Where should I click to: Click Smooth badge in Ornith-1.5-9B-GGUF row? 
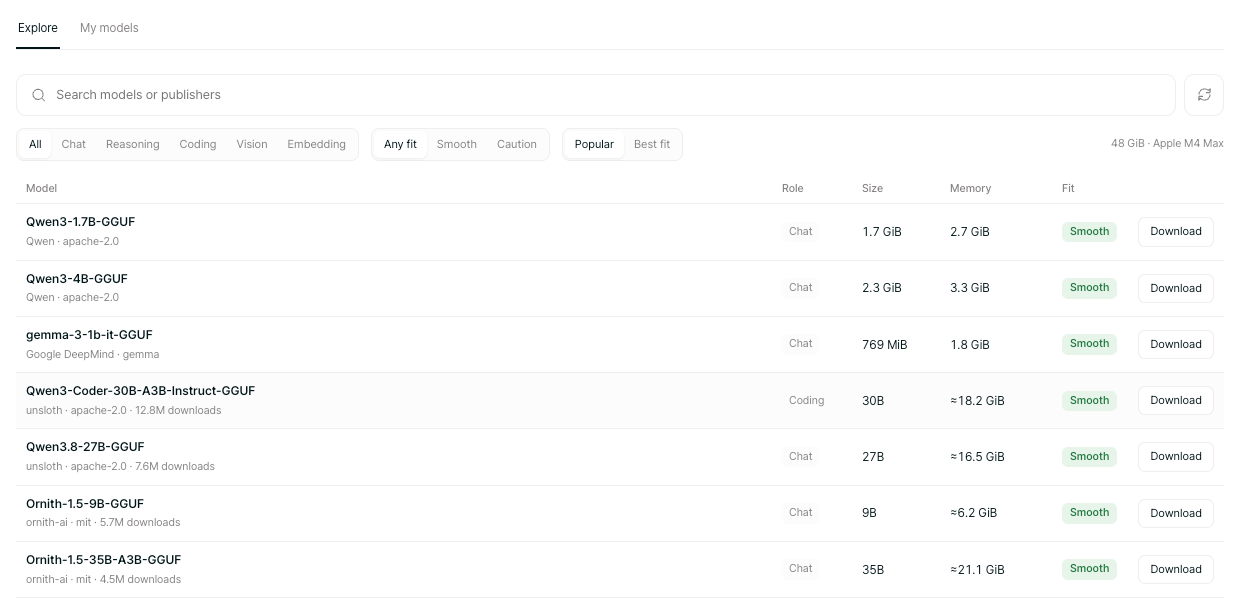(1089, 512)
